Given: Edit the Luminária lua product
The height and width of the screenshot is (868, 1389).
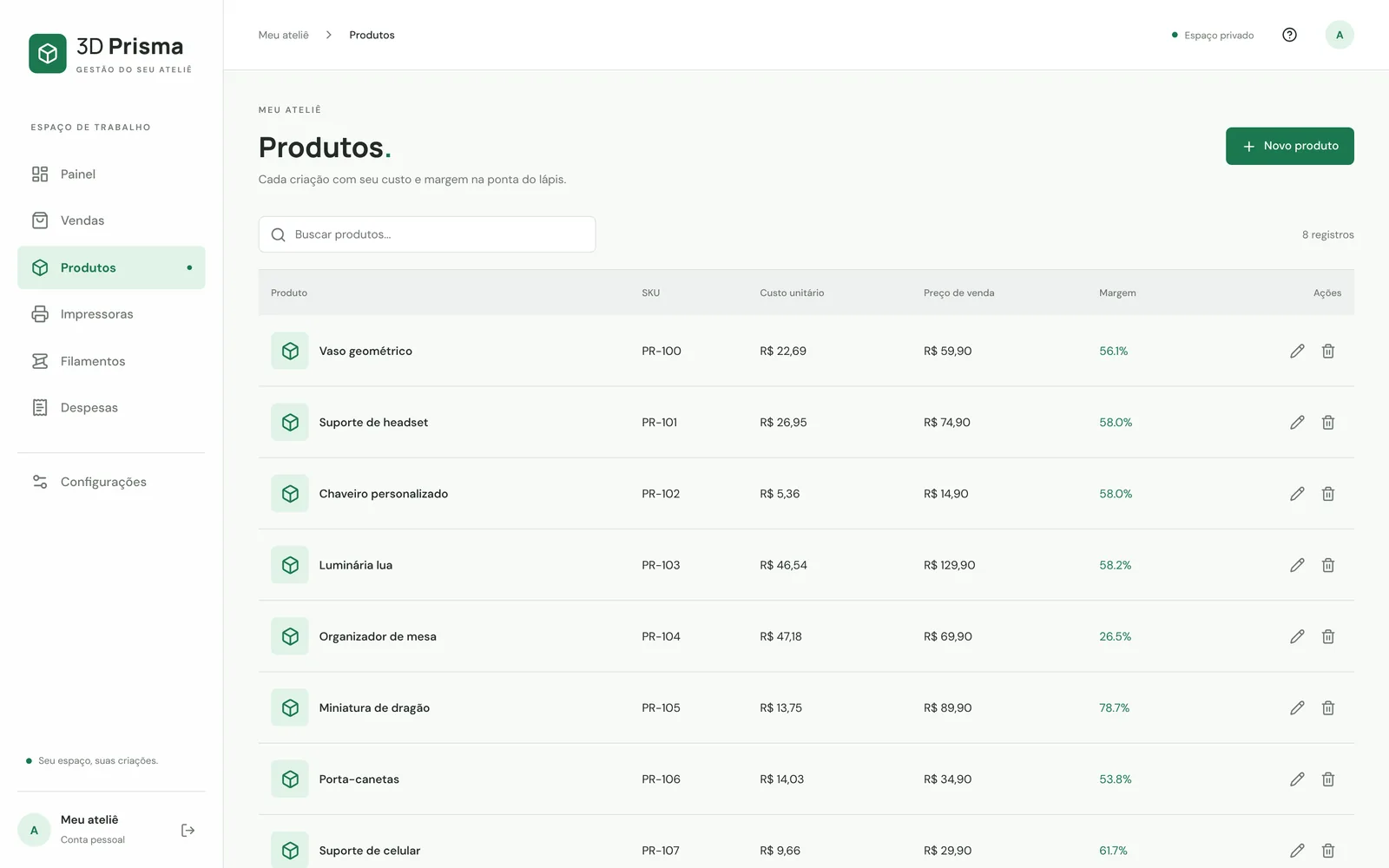Looking at the screenshot, I should point(1297,565).
